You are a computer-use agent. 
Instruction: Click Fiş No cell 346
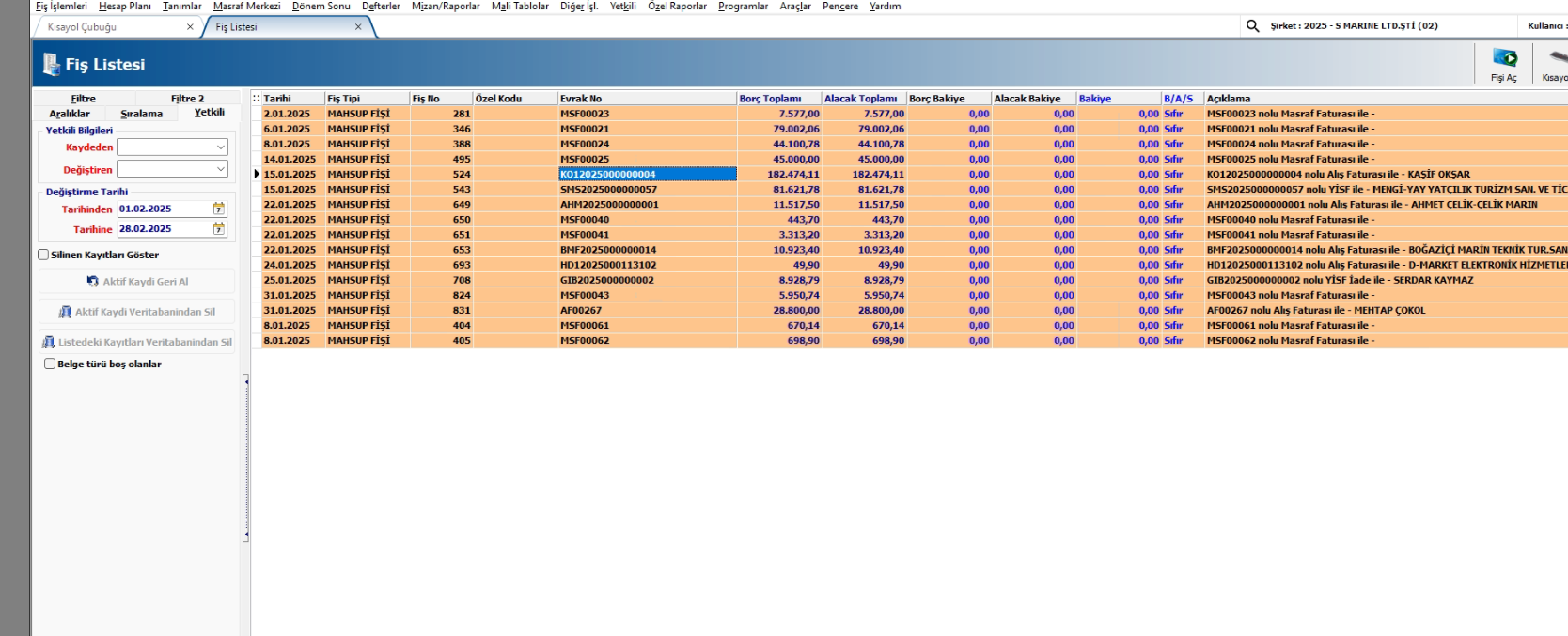pyautogui.click(x=441, y=129)
